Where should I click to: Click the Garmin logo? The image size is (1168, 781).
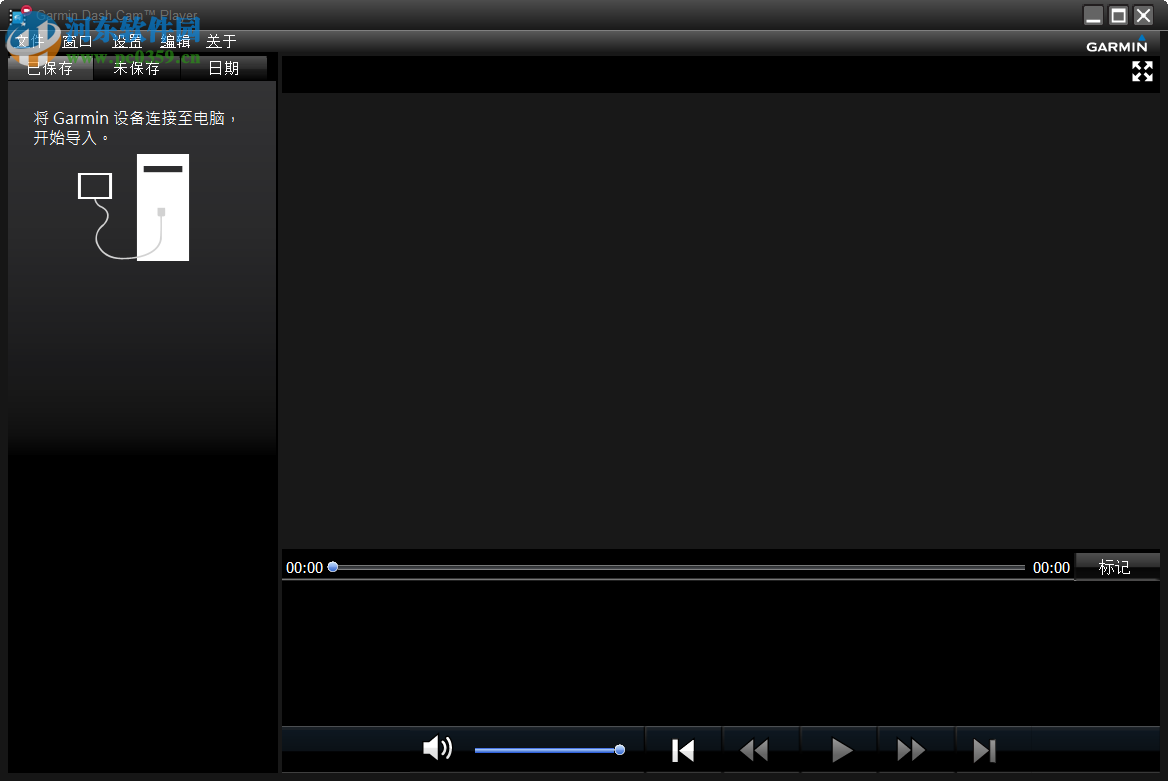1117,43
